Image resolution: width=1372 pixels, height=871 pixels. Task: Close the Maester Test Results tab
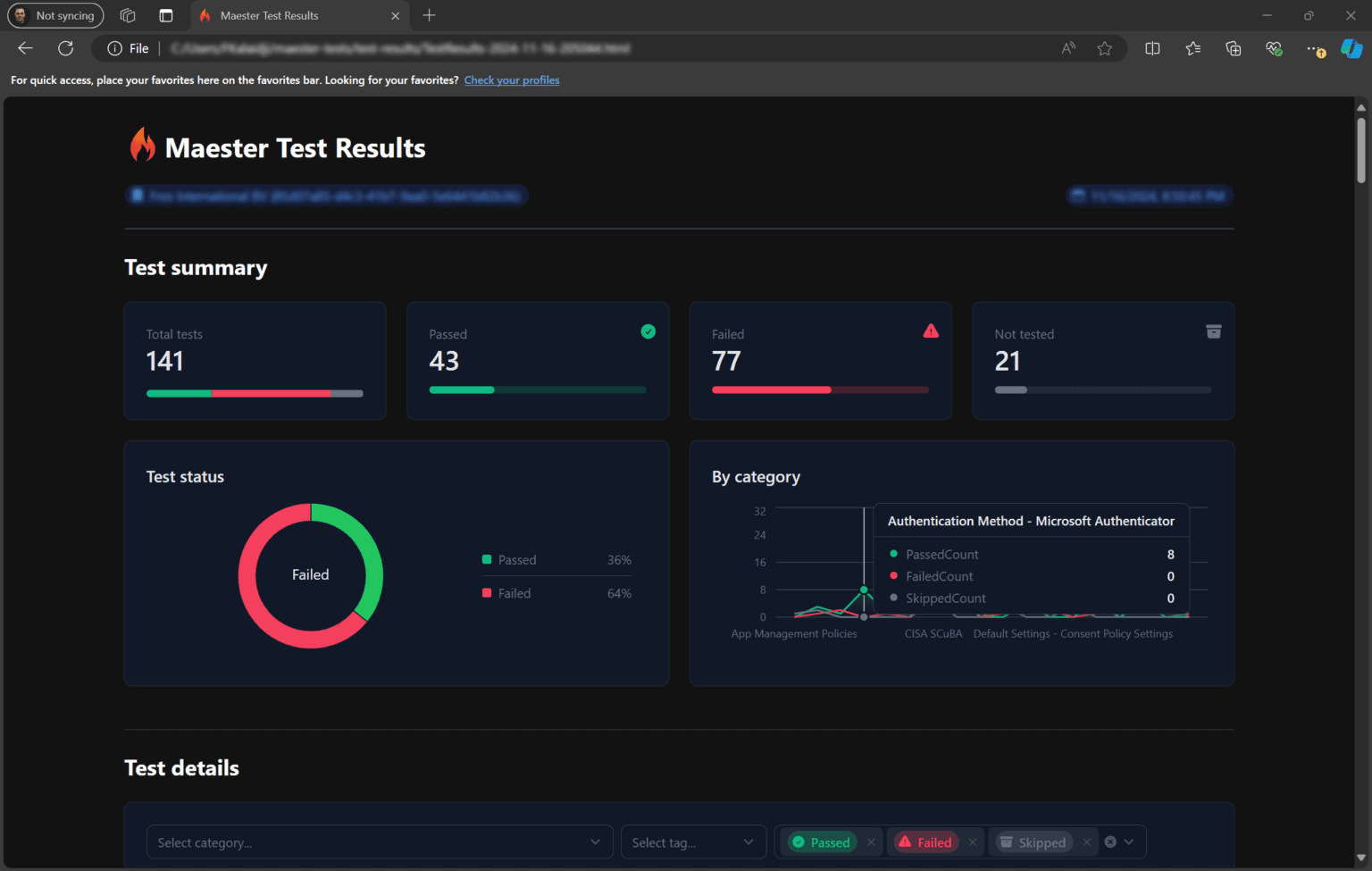pos(396,15)
